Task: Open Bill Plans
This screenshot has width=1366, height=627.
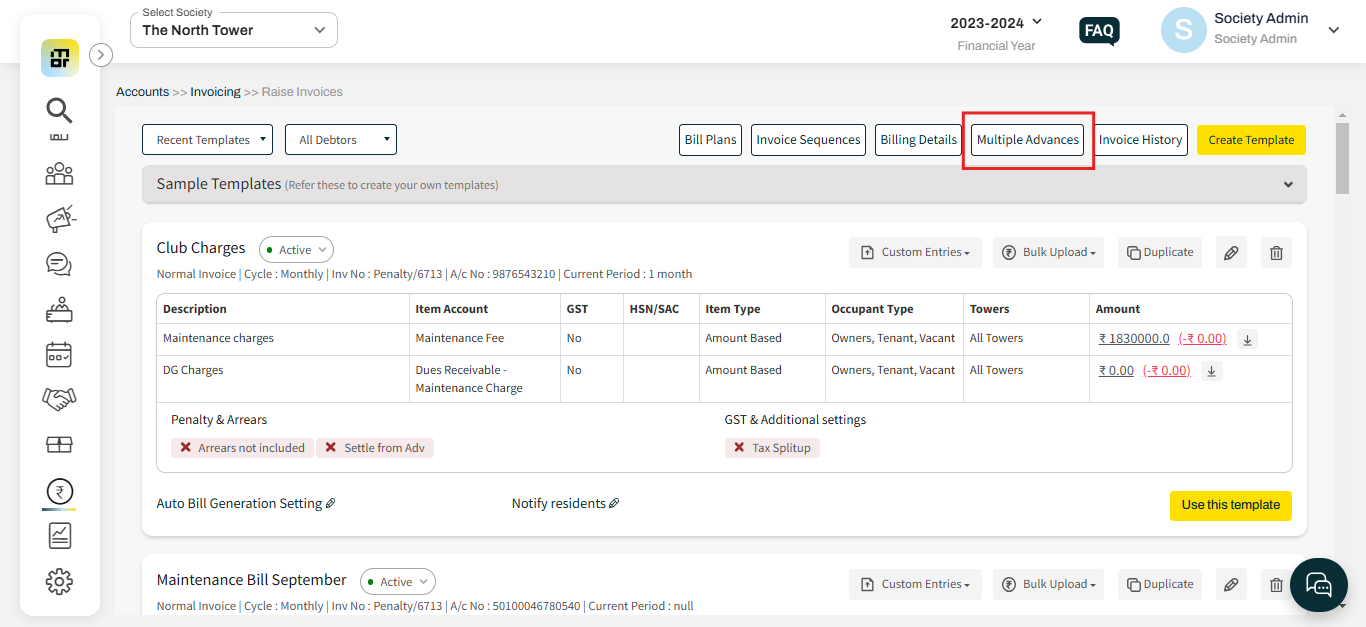Action: point(710,140)
